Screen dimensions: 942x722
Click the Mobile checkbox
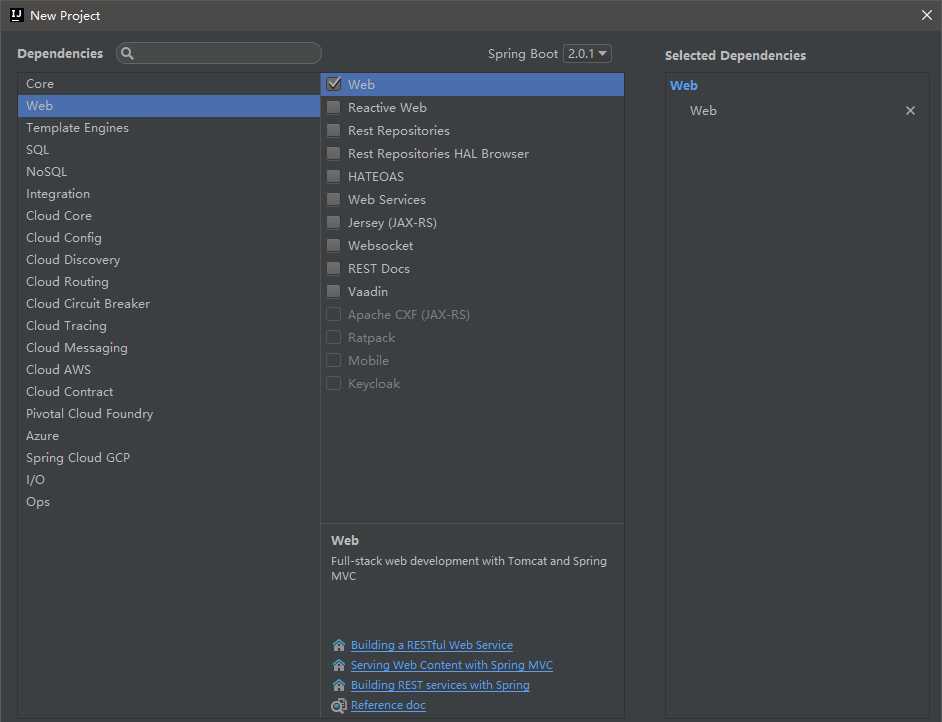(333, 360)
